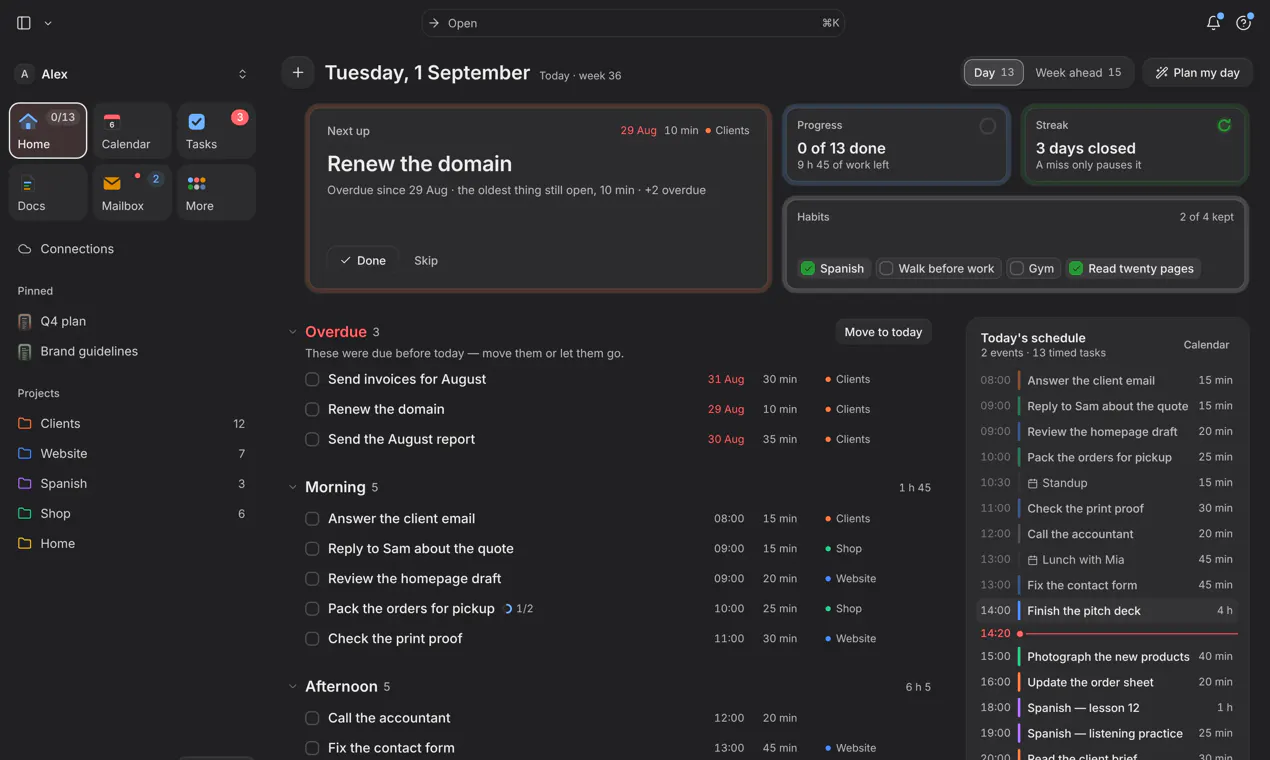
Task: Open the Spanish project folder
Action: pos(130,483)
